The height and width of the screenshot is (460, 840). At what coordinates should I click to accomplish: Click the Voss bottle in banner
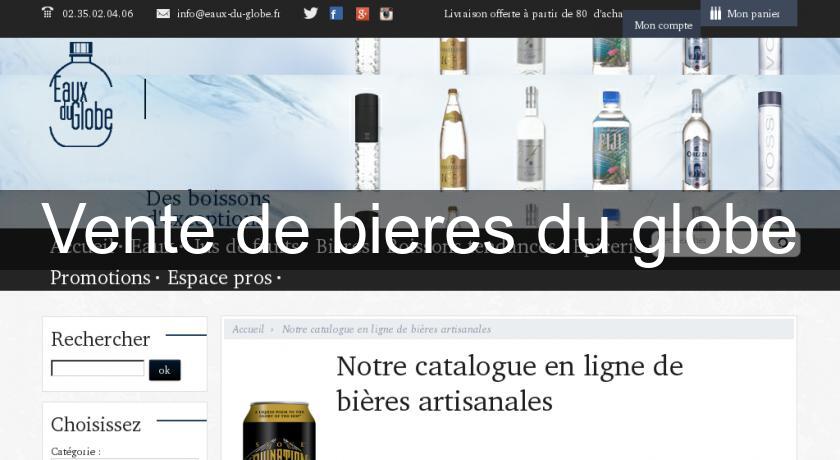[770, 140]
